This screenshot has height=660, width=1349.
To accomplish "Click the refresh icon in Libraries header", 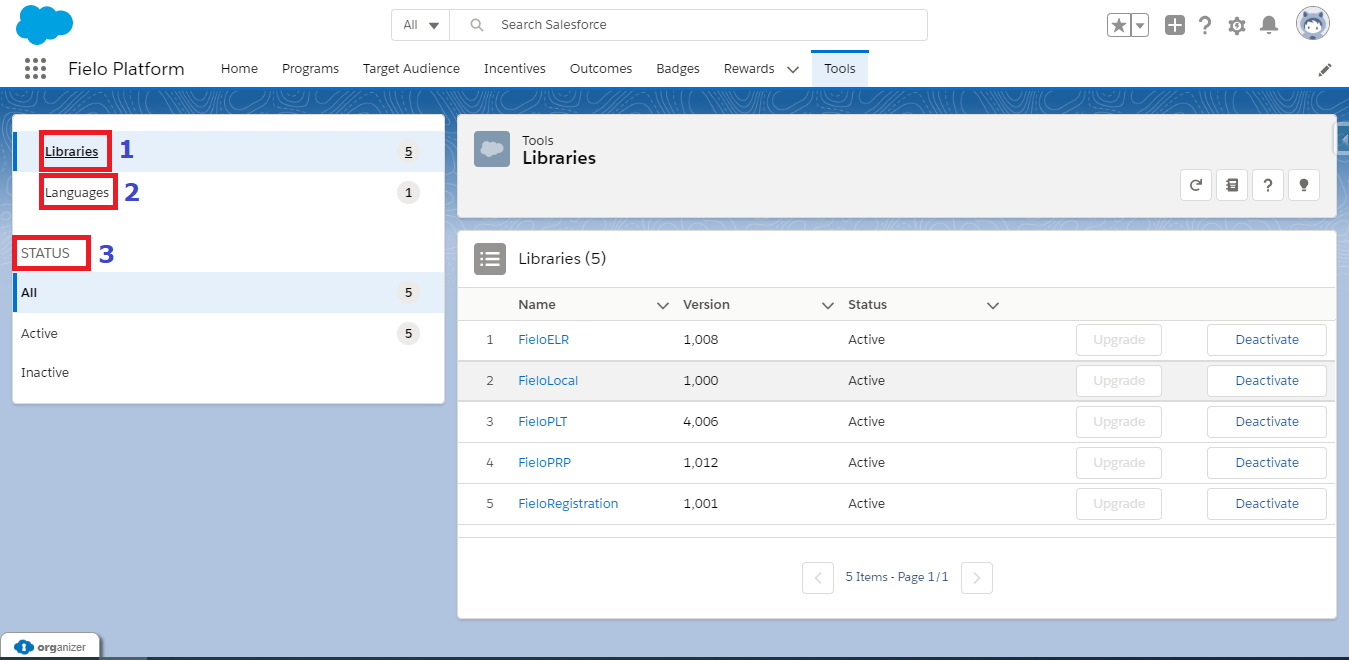I will pos(1196,185).
